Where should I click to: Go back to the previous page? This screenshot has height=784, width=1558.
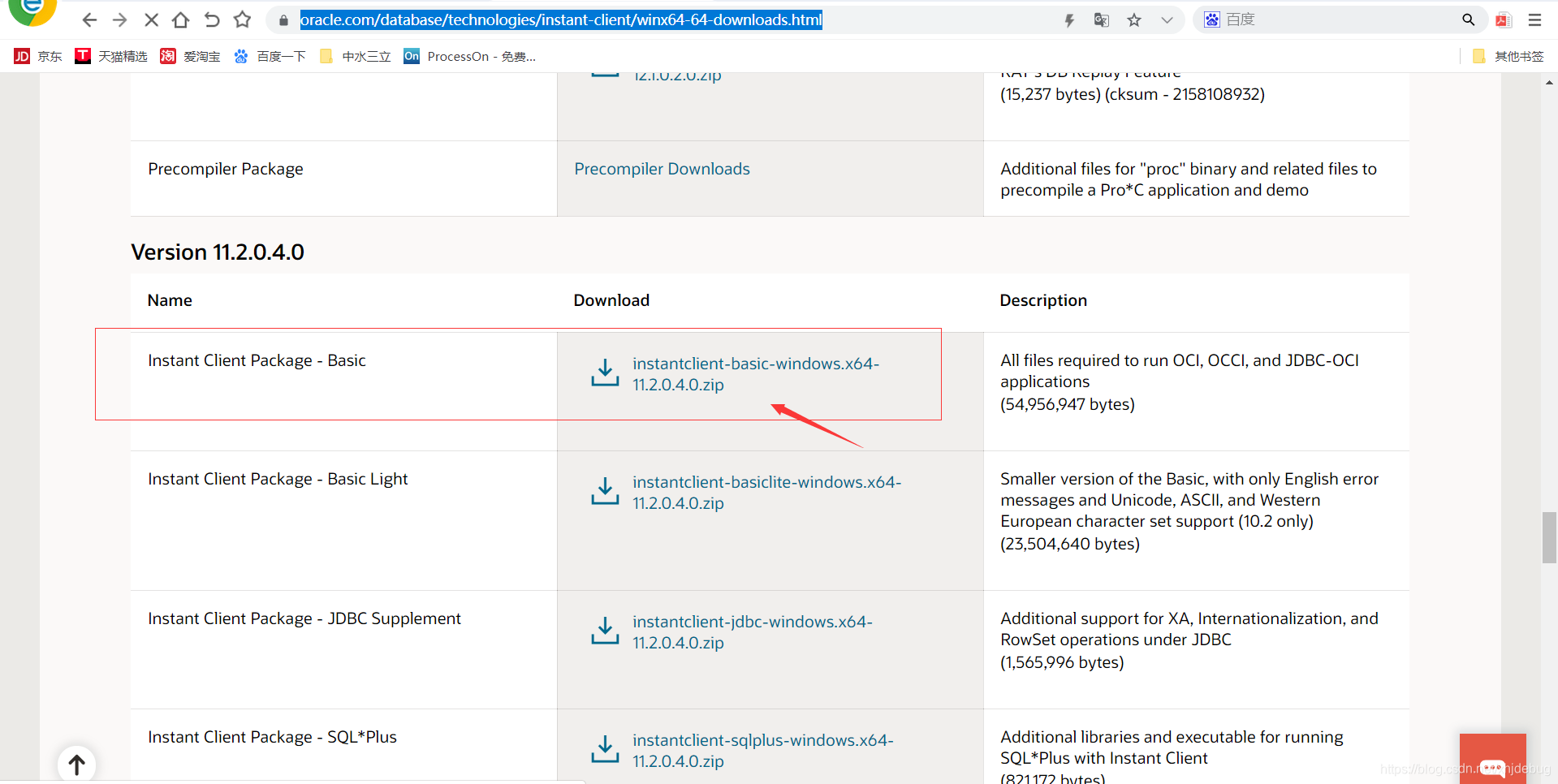tap(89, 20)
